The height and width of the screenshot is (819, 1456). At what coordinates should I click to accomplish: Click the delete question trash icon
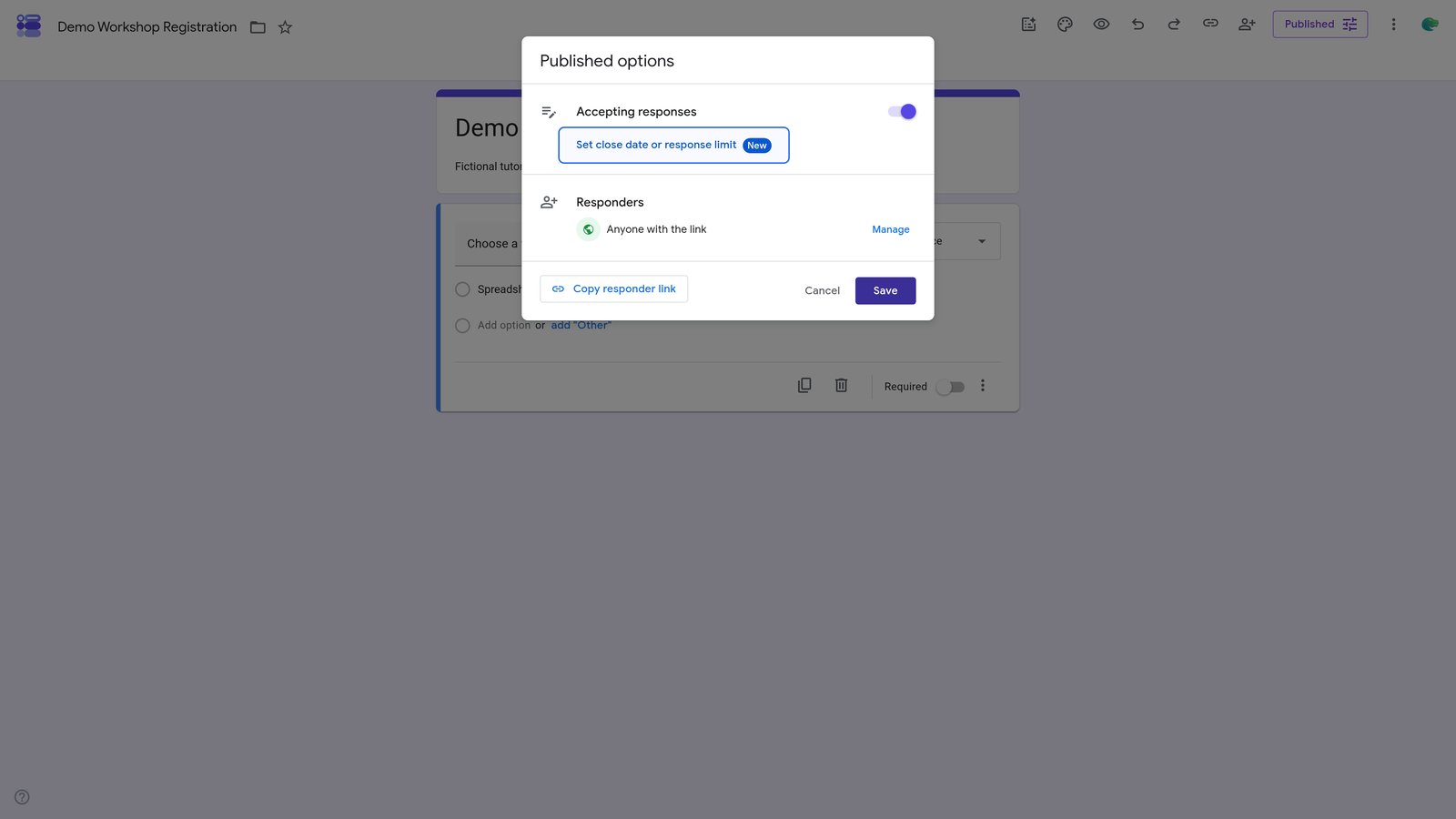tap(841, 386)
